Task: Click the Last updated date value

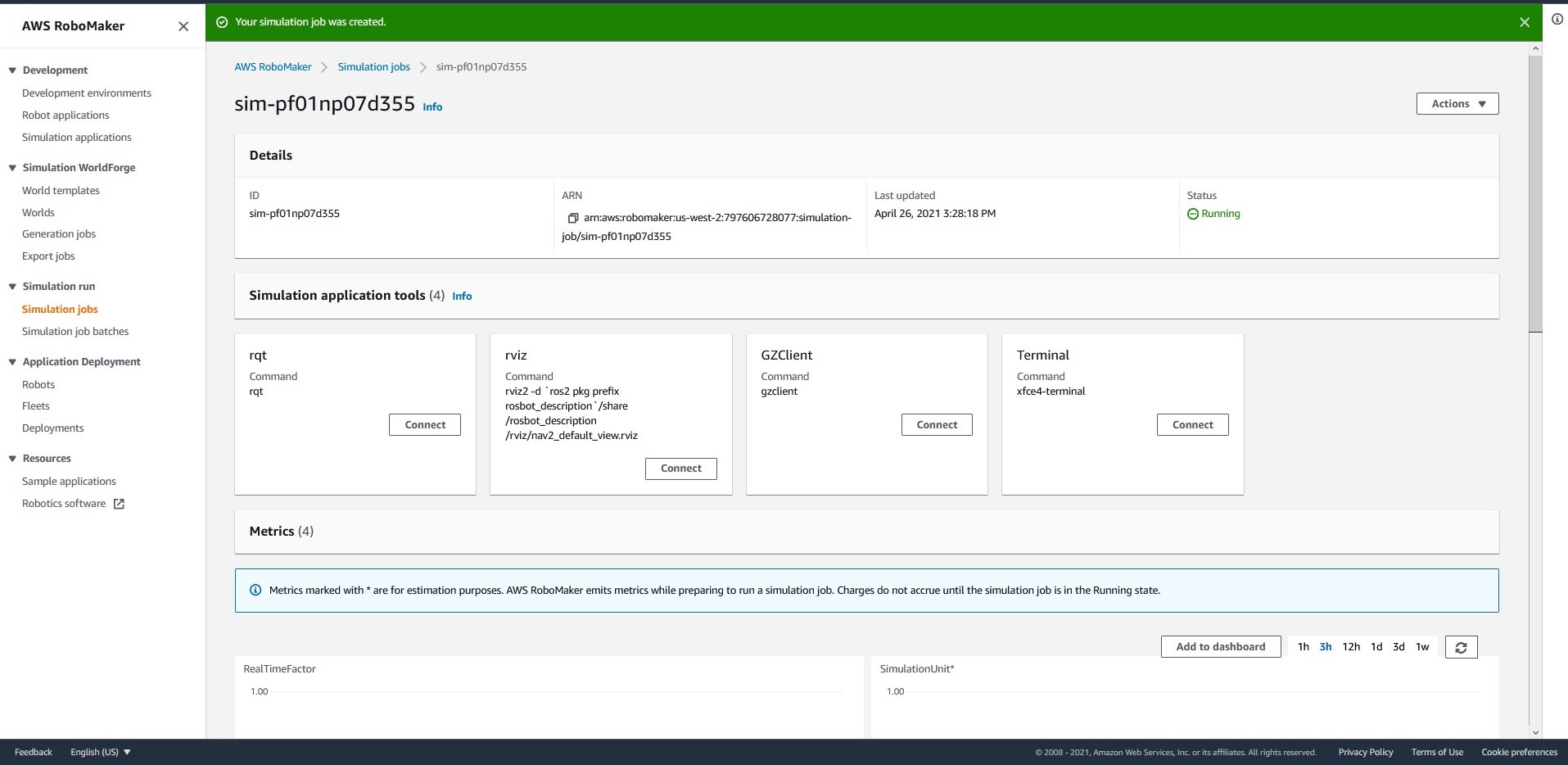Action: [935, 214]
